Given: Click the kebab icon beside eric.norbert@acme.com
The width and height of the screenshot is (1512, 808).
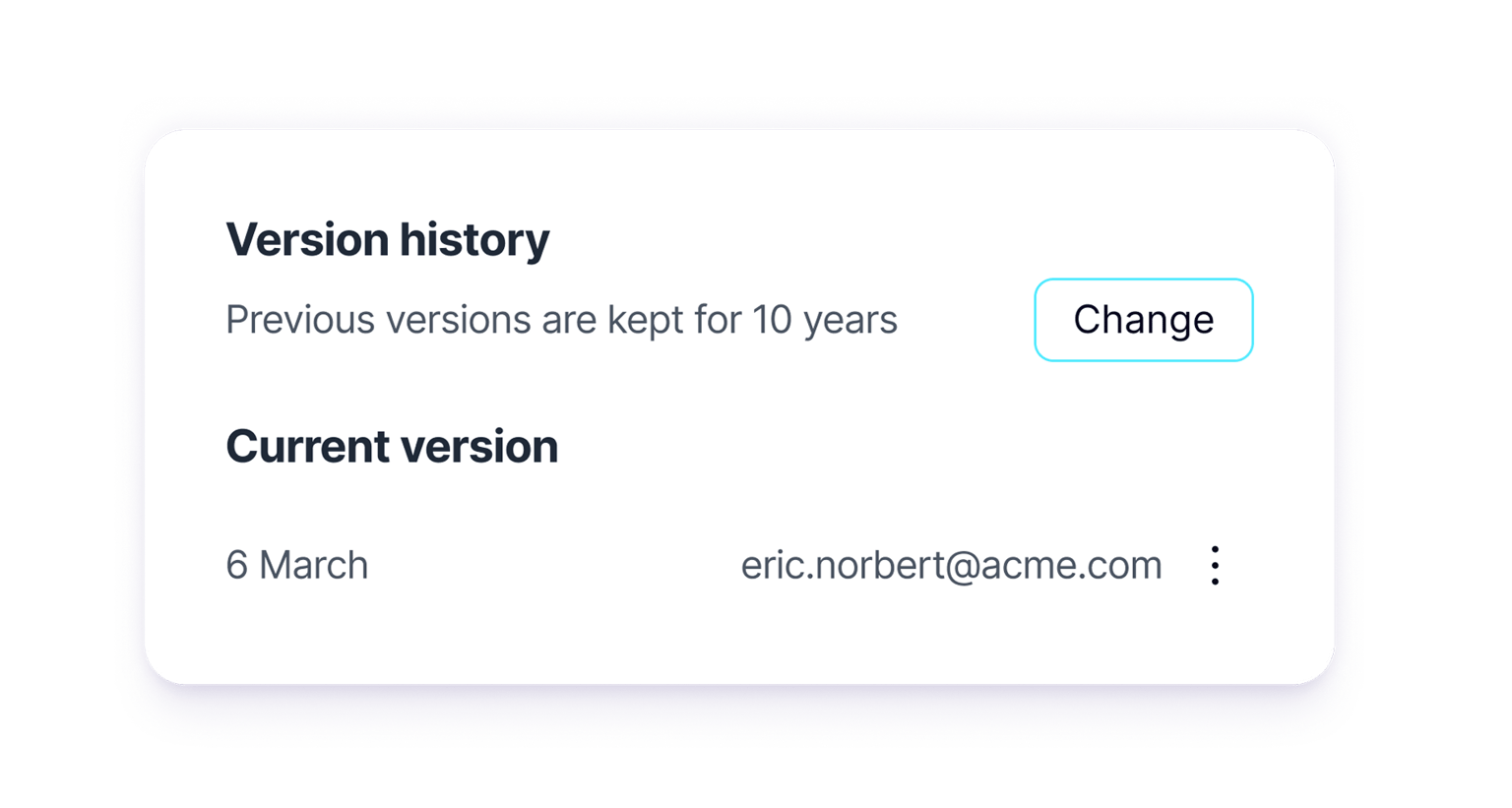Looking at the screenshot, I should coord(1215,566).
